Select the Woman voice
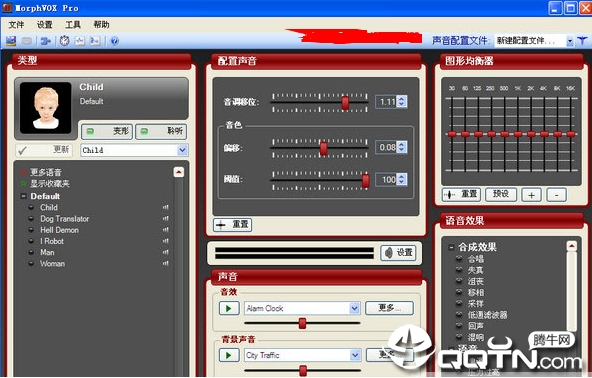 (x=52, y=264)
